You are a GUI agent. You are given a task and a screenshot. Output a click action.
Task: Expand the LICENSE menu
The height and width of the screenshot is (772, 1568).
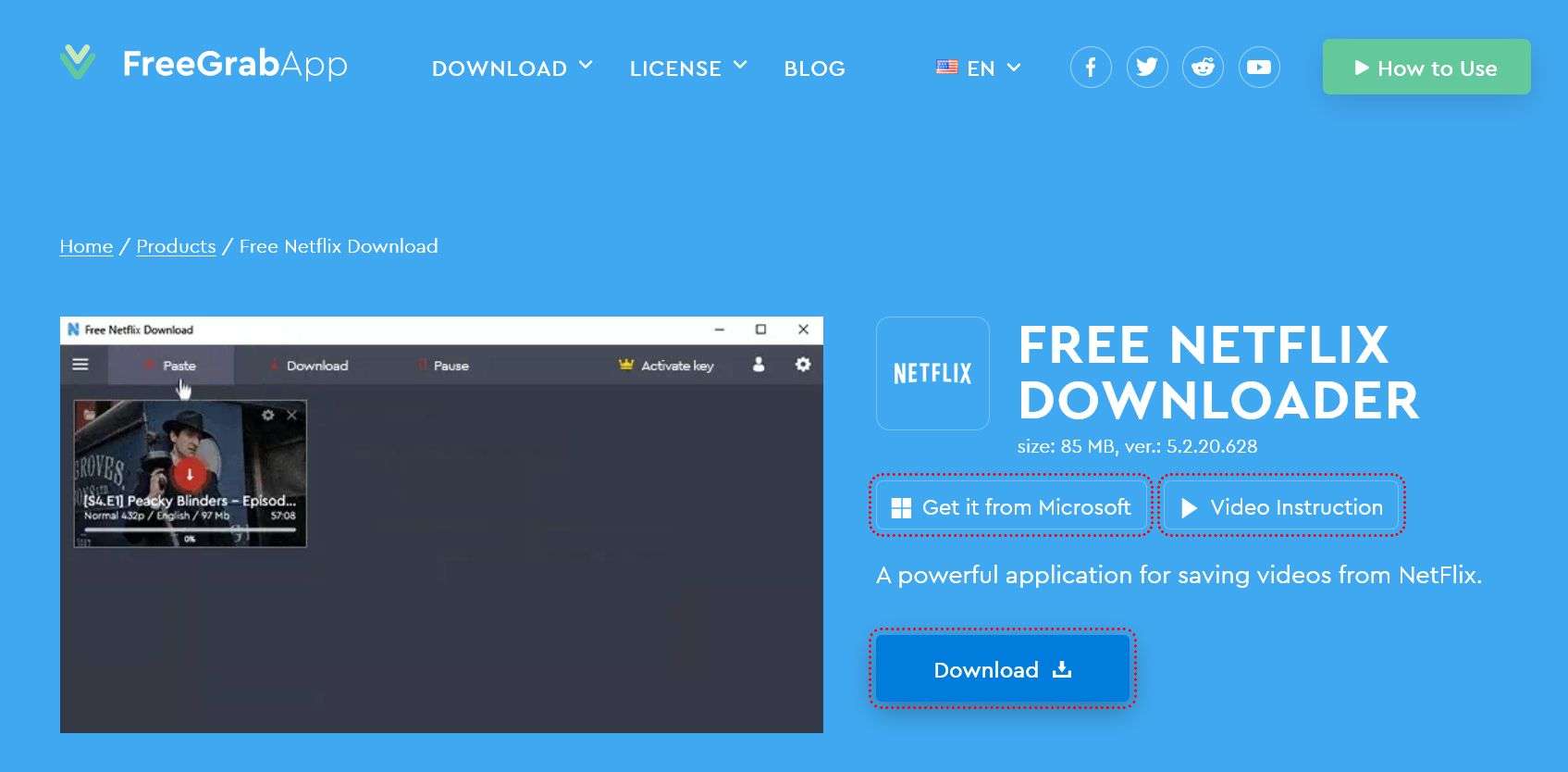click(688, 68)
